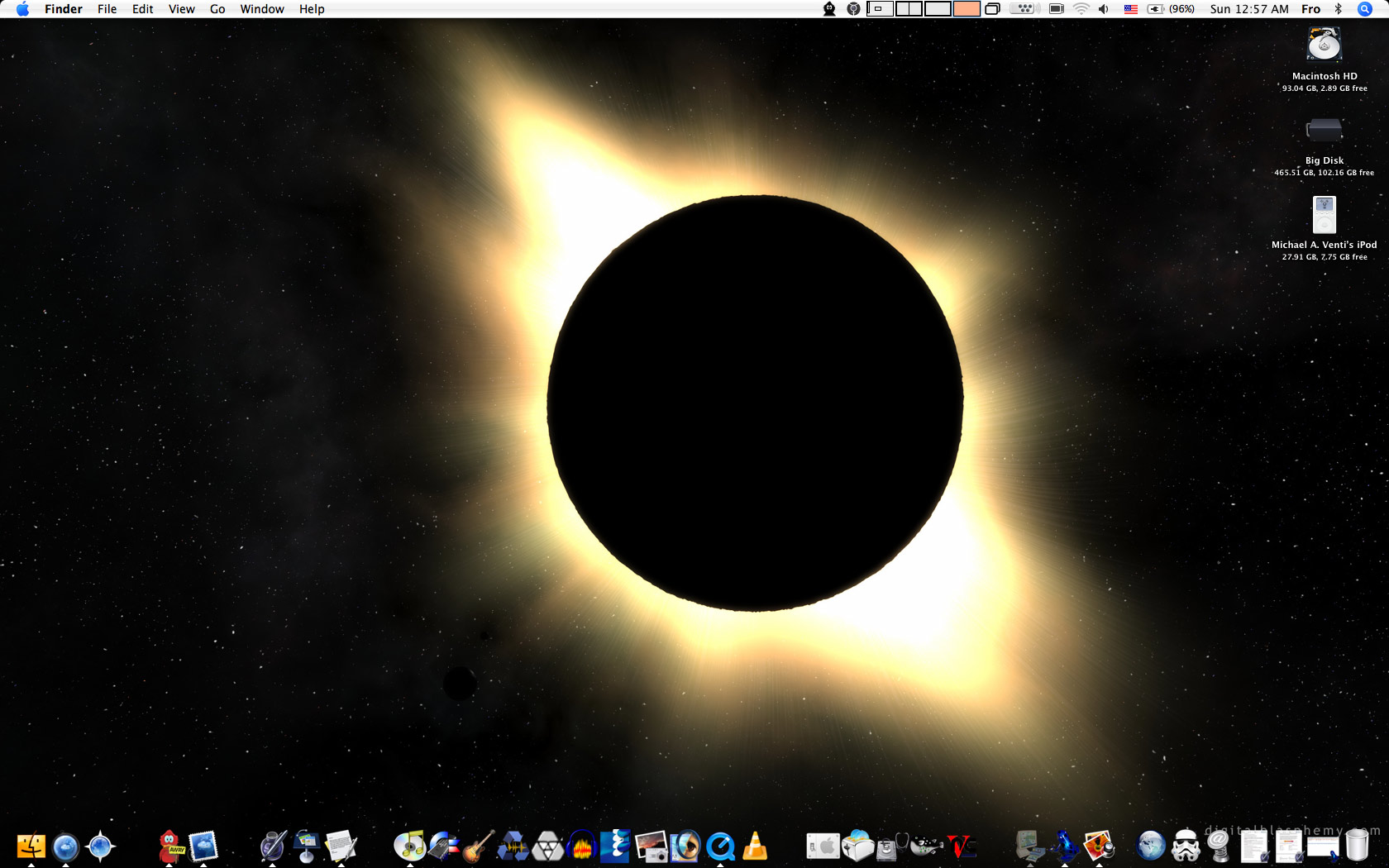Launch the blue frog app icon

1065,847
